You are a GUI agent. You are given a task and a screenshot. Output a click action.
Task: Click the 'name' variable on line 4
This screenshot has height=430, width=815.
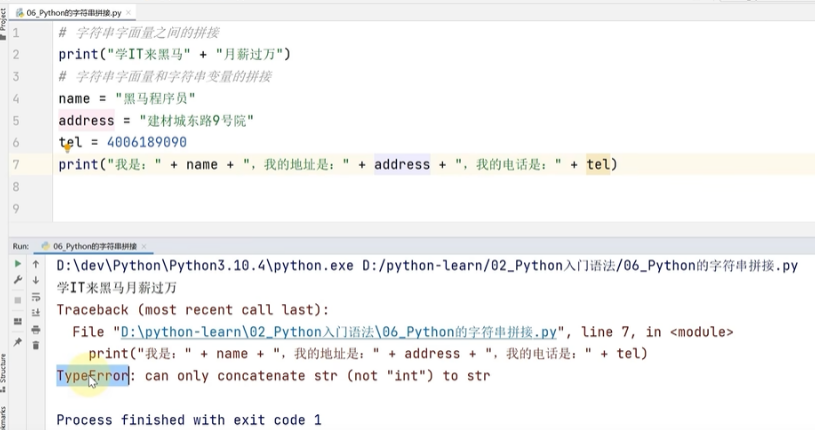[74, 98]
